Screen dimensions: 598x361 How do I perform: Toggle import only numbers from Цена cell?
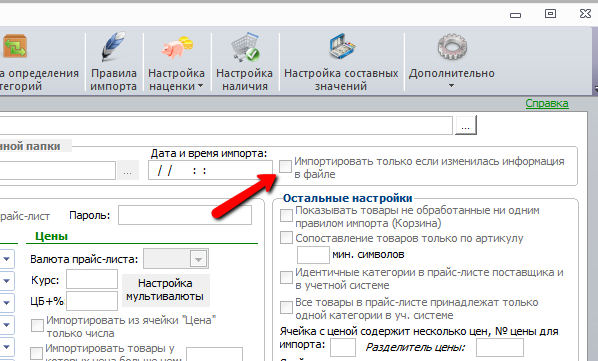click(x=37, y=326)
